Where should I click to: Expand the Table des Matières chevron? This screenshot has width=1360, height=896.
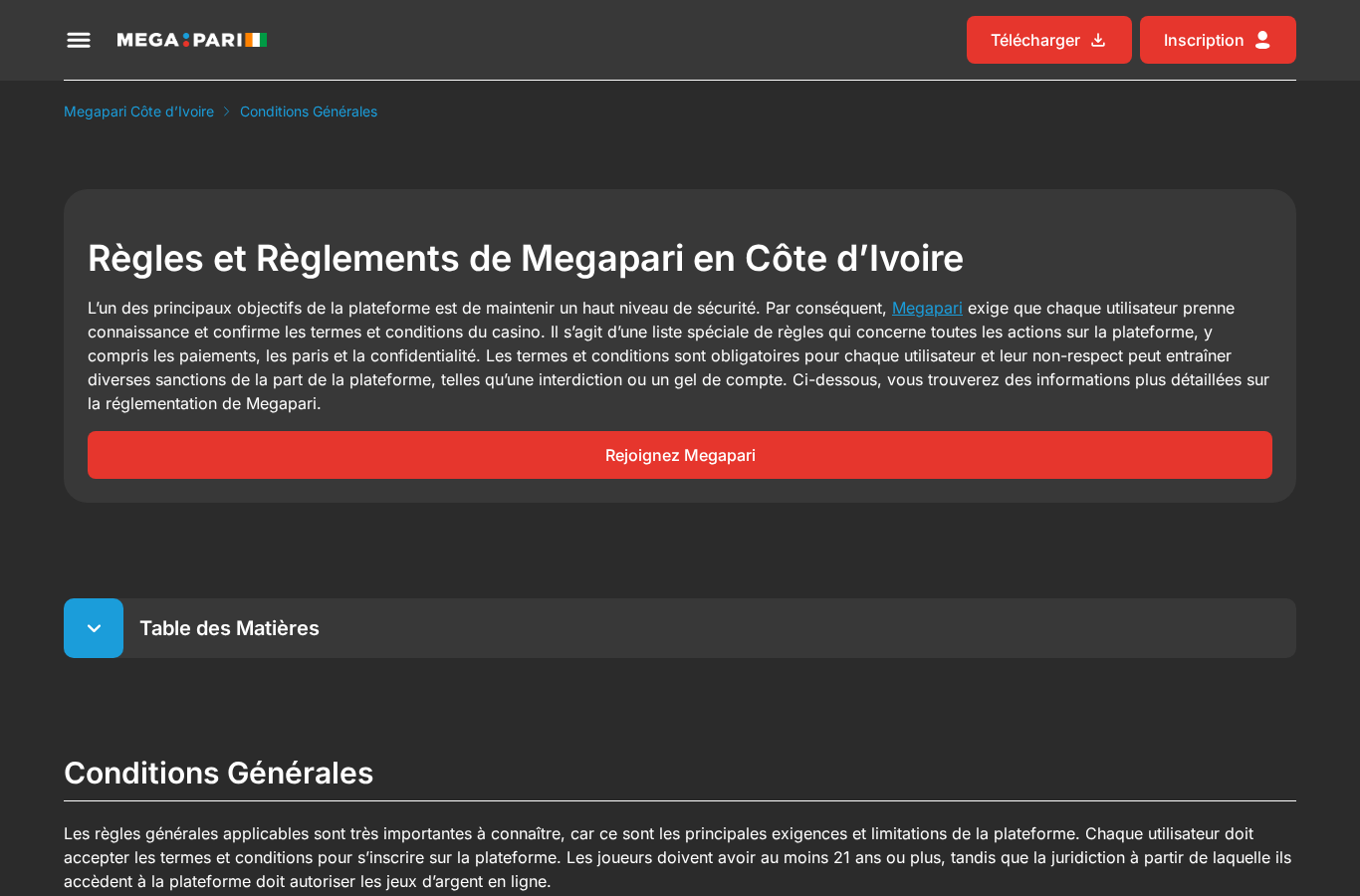pos(94,628)
